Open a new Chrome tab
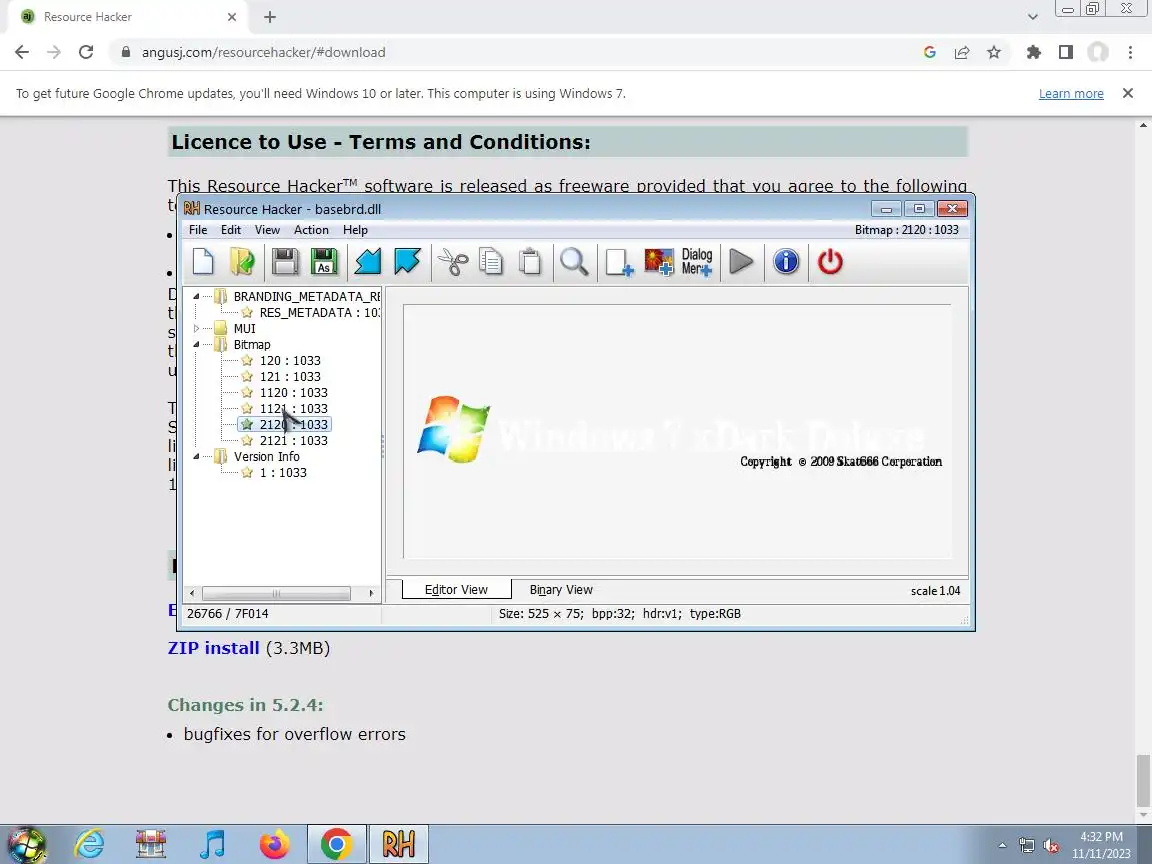 coord(270,17)
